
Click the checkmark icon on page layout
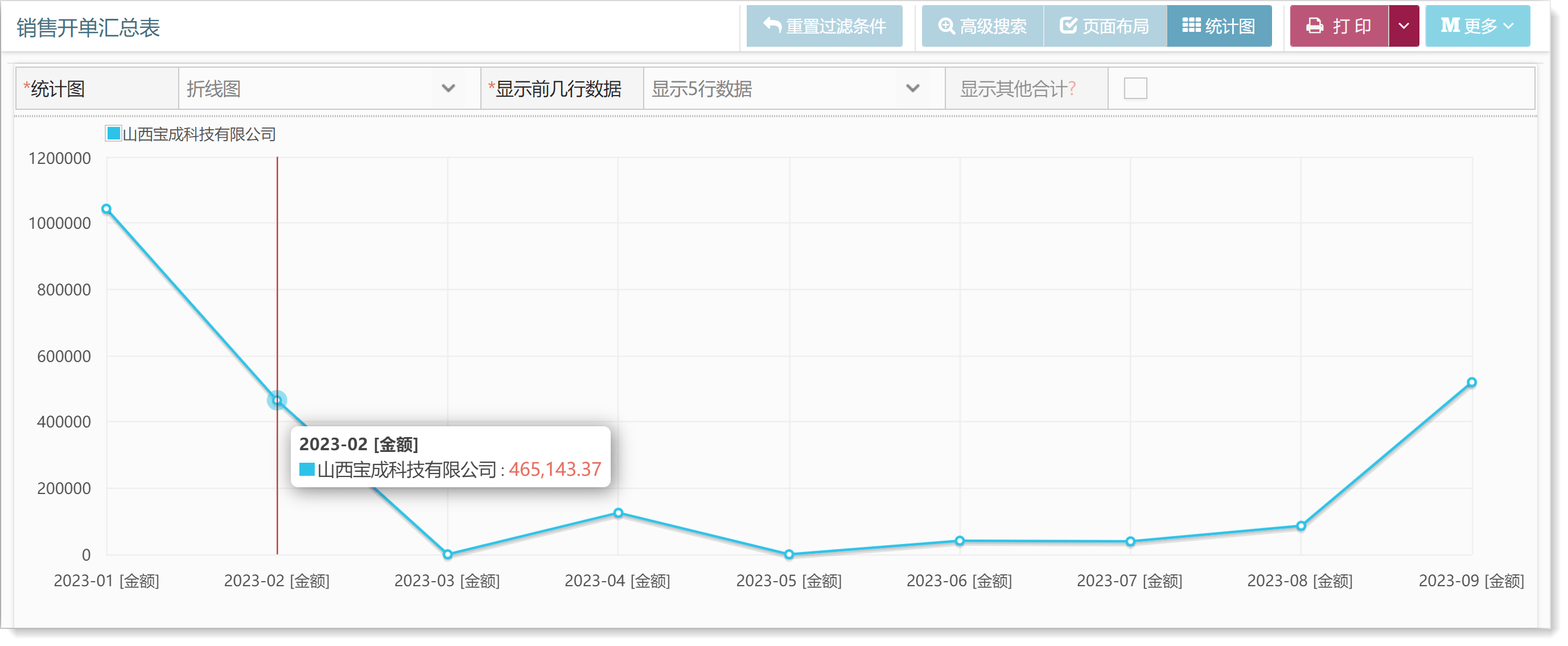click(1068, 26)
